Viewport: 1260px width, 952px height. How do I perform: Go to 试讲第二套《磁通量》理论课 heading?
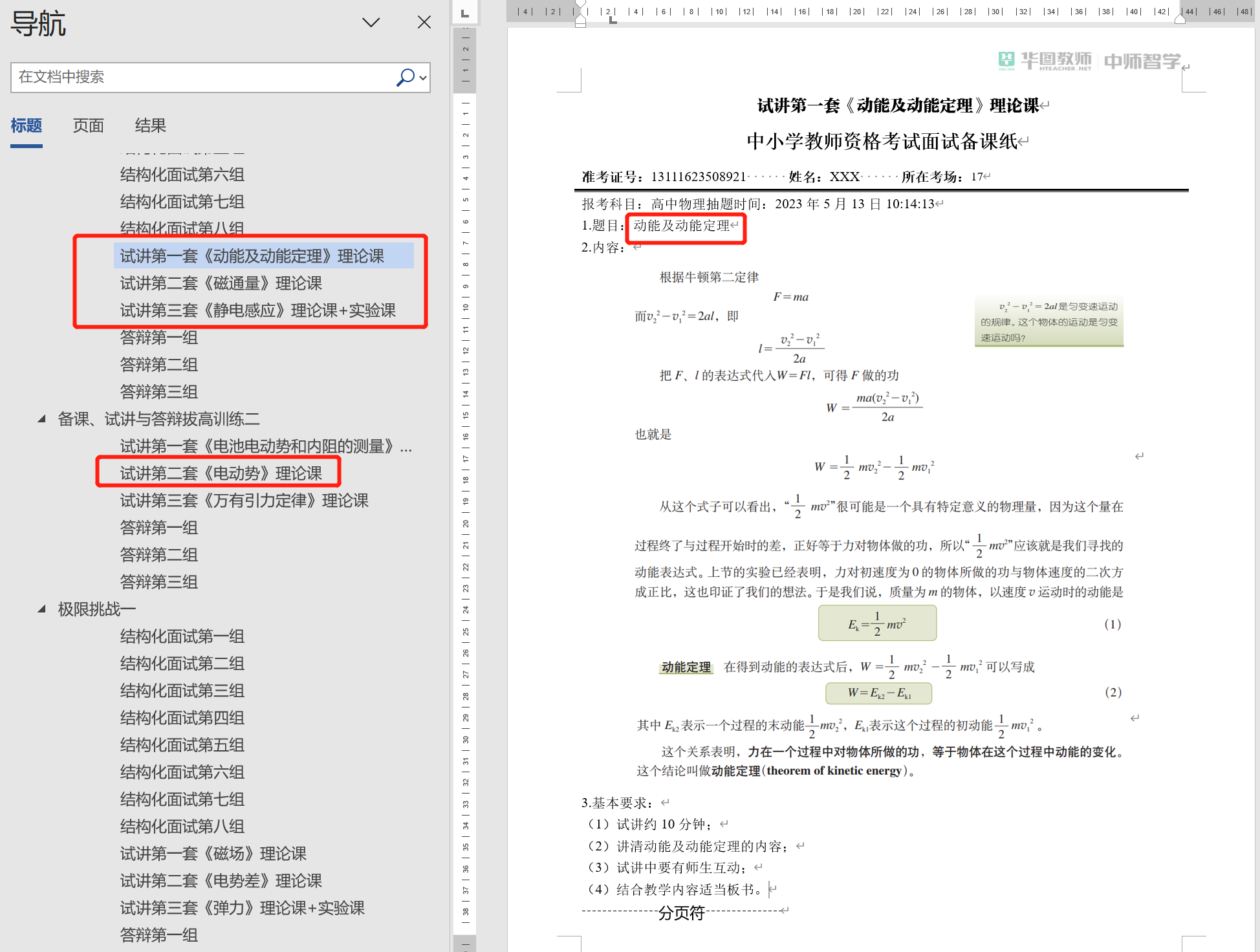pos(221,283)
